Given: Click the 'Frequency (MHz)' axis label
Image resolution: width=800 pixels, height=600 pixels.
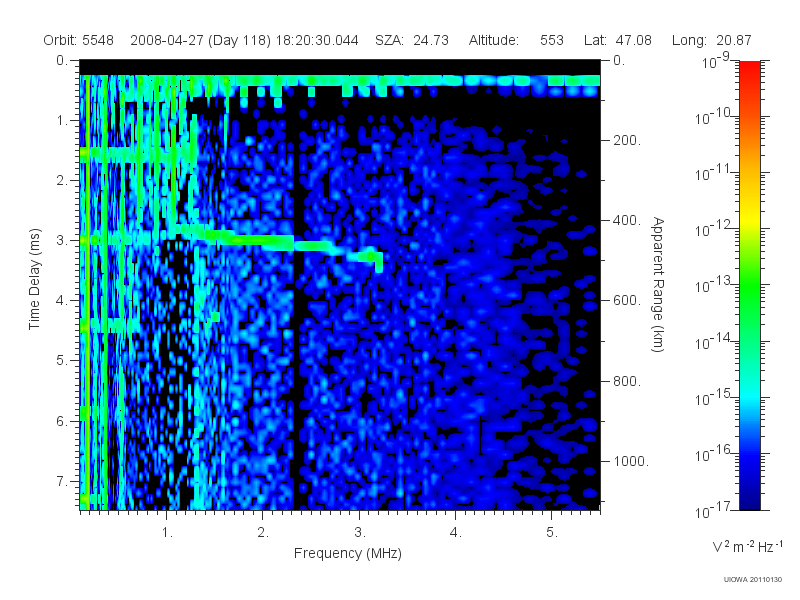Looking at the screenshot, I should click(347, 553).
